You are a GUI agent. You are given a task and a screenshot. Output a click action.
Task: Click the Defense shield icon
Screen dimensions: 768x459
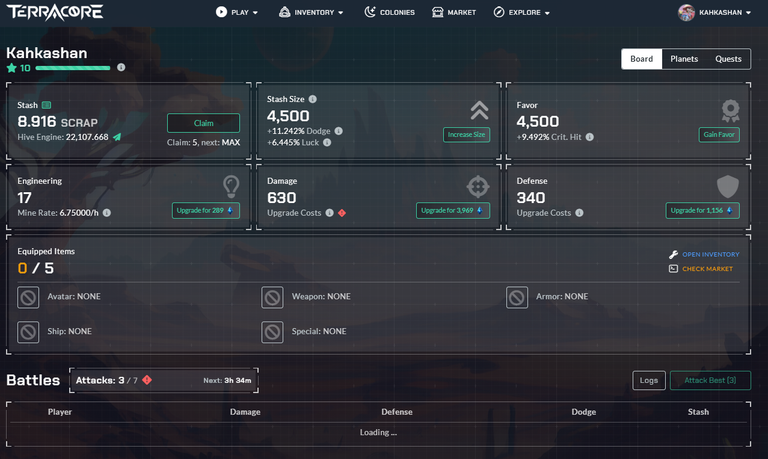click(x=728, y=187)
